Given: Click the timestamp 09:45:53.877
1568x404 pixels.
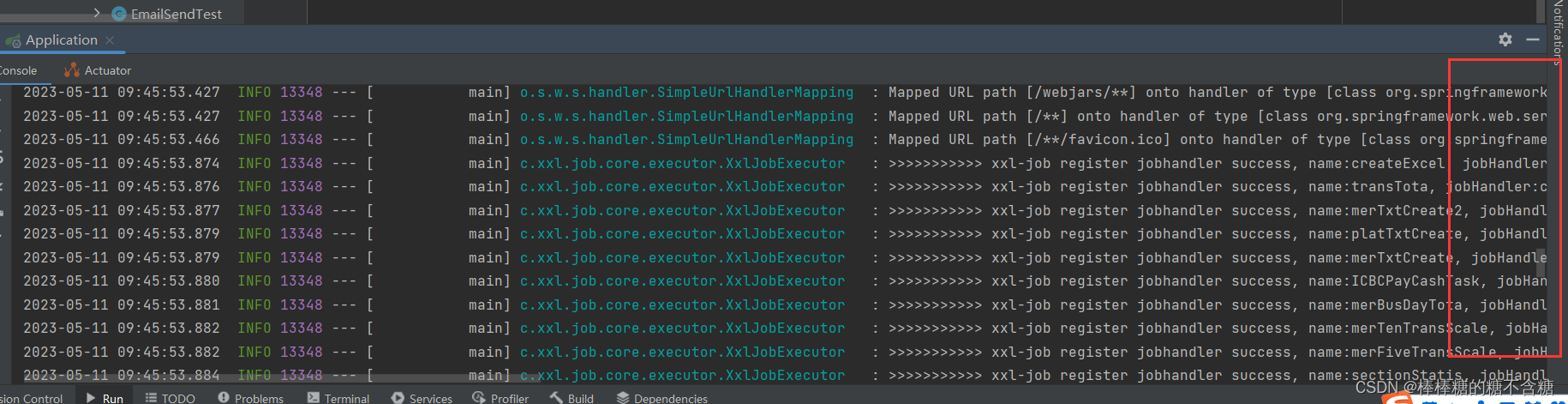Looking at the screenshot, I should click(168, 210).
